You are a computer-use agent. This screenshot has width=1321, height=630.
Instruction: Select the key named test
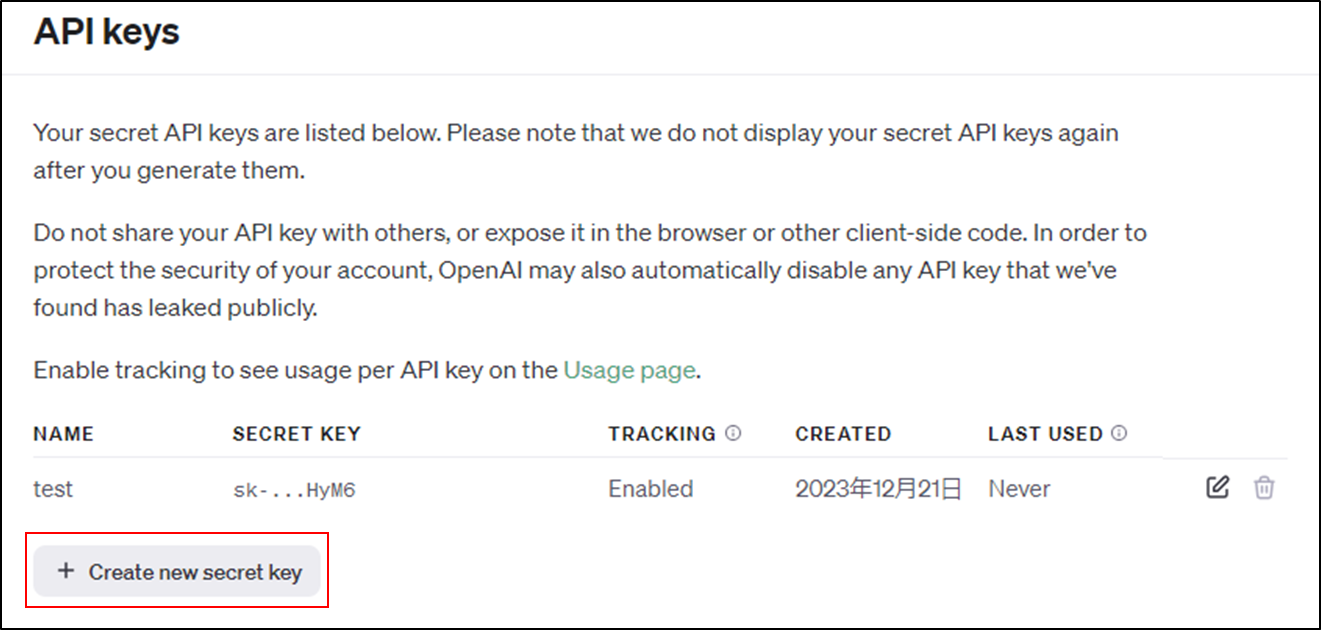pyautogui.click(x=53, y=489)
